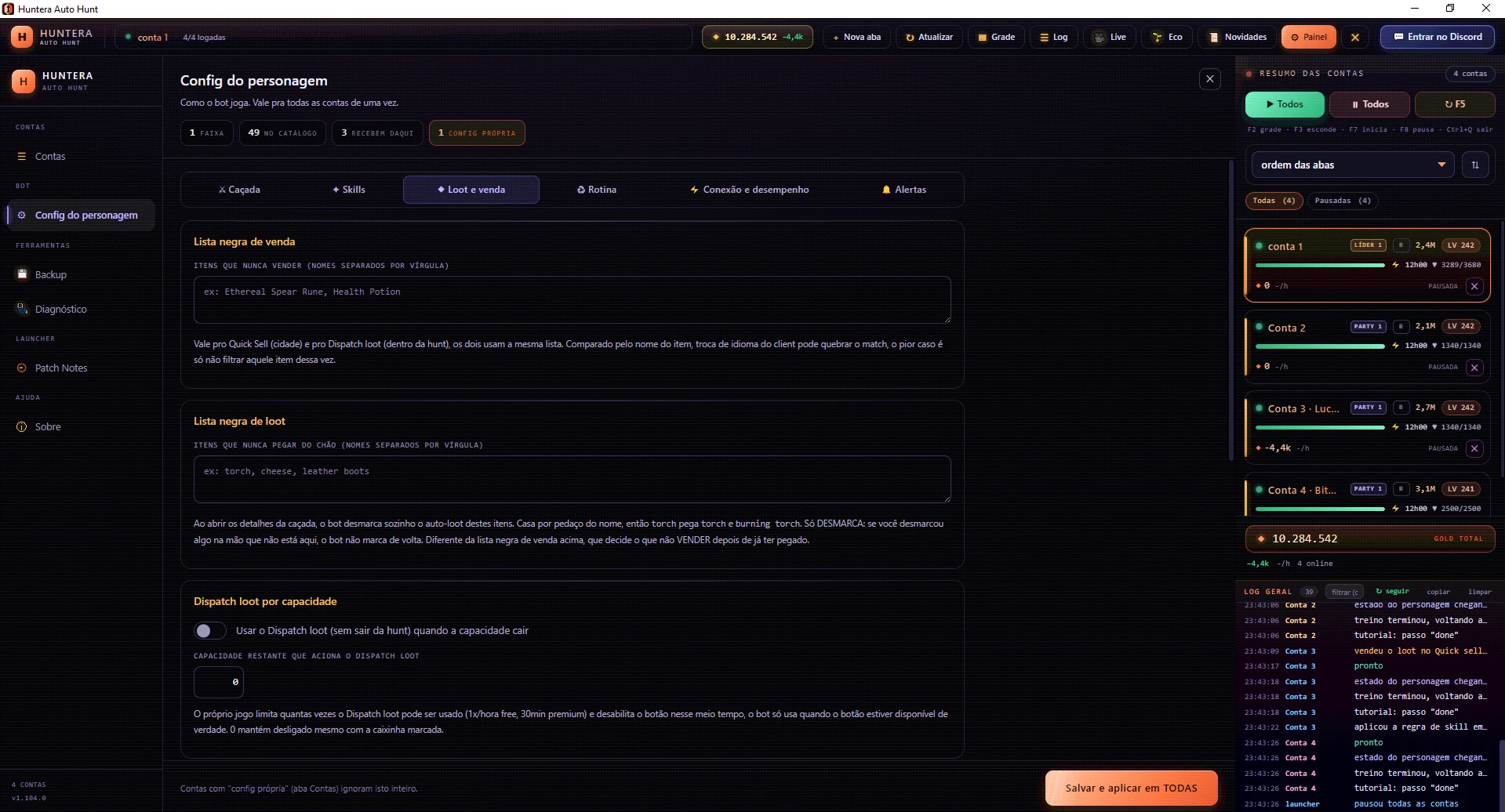Screen dimensions: 1505x812
Task: Switch to the Conexão e desempenho tab
Action: 749,190
